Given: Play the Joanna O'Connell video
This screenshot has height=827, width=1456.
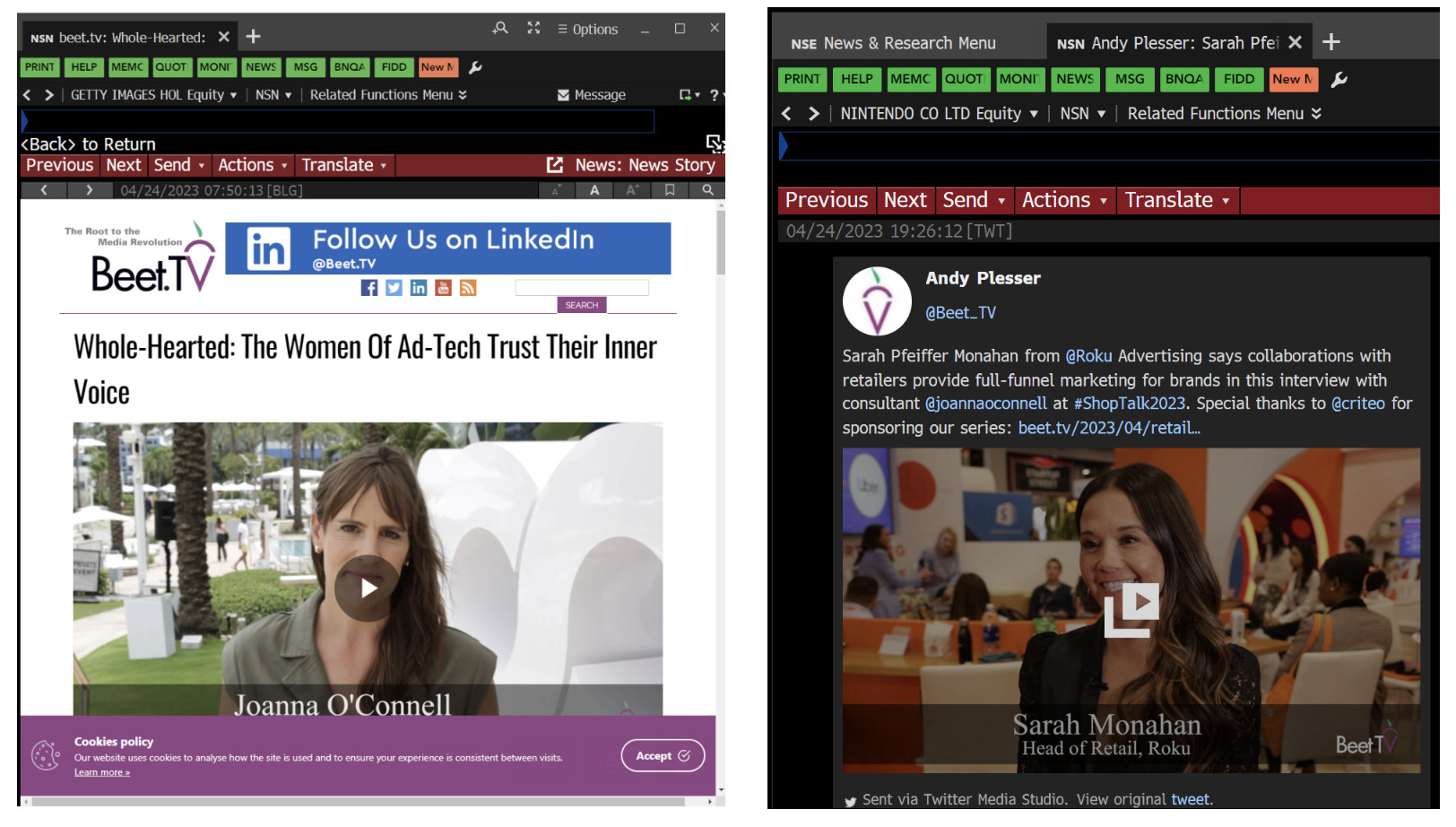Looking at the screenshot, I should coord(368,588).
